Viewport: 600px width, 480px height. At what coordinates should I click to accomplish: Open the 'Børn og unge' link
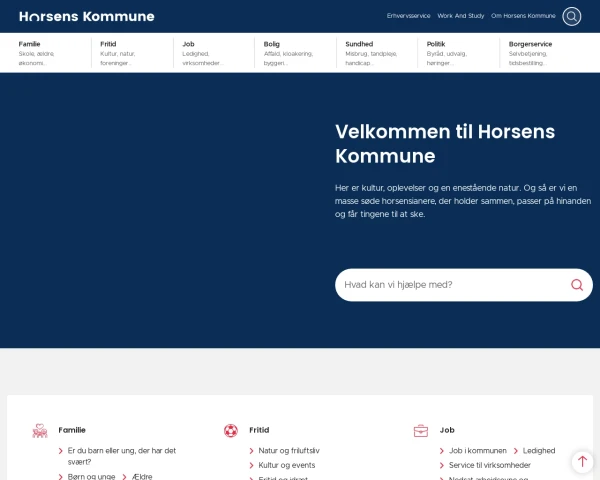pos(91,477)
